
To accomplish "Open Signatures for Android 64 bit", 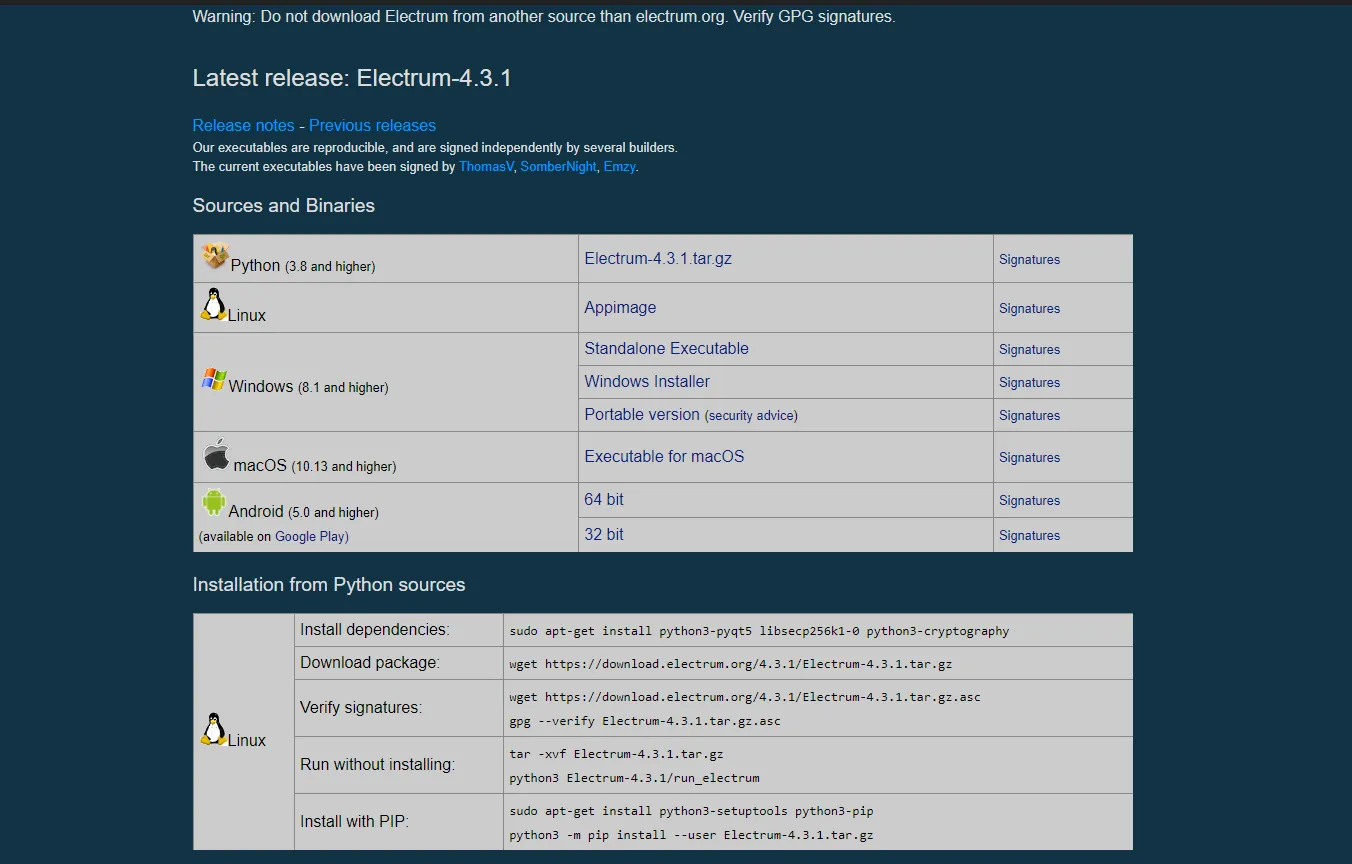I will click(1029, 501).
